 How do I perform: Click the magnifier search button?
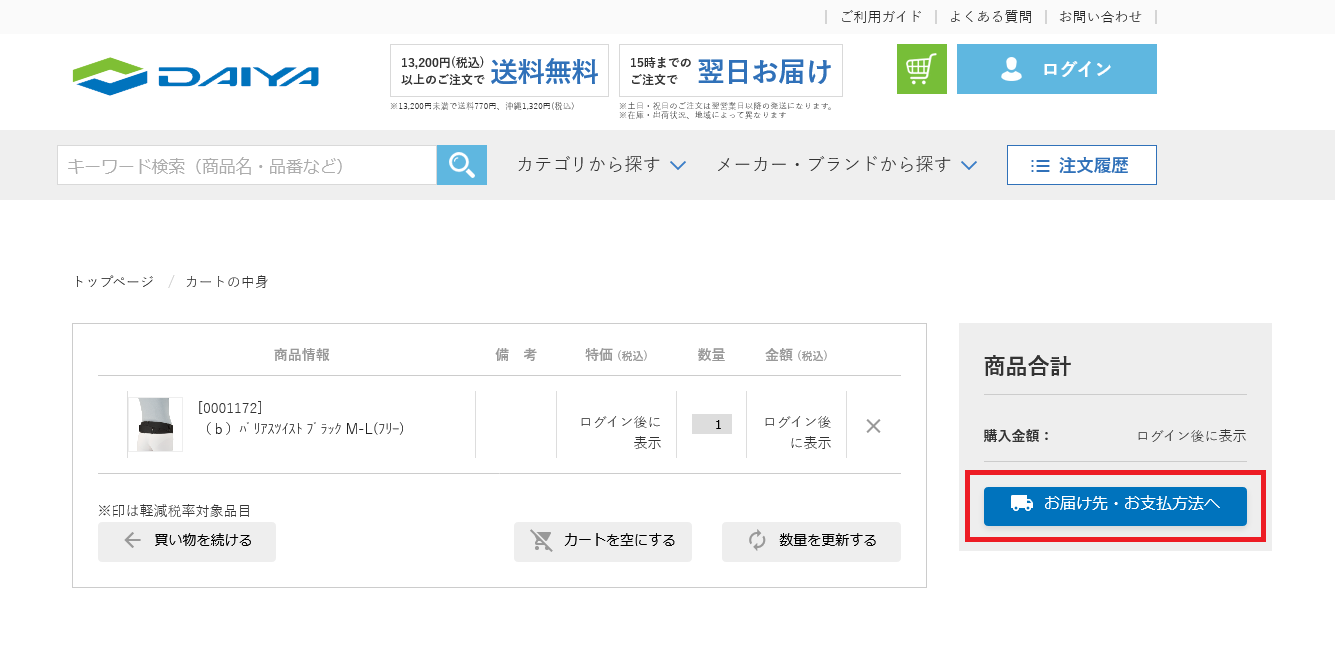click(461, 165)
